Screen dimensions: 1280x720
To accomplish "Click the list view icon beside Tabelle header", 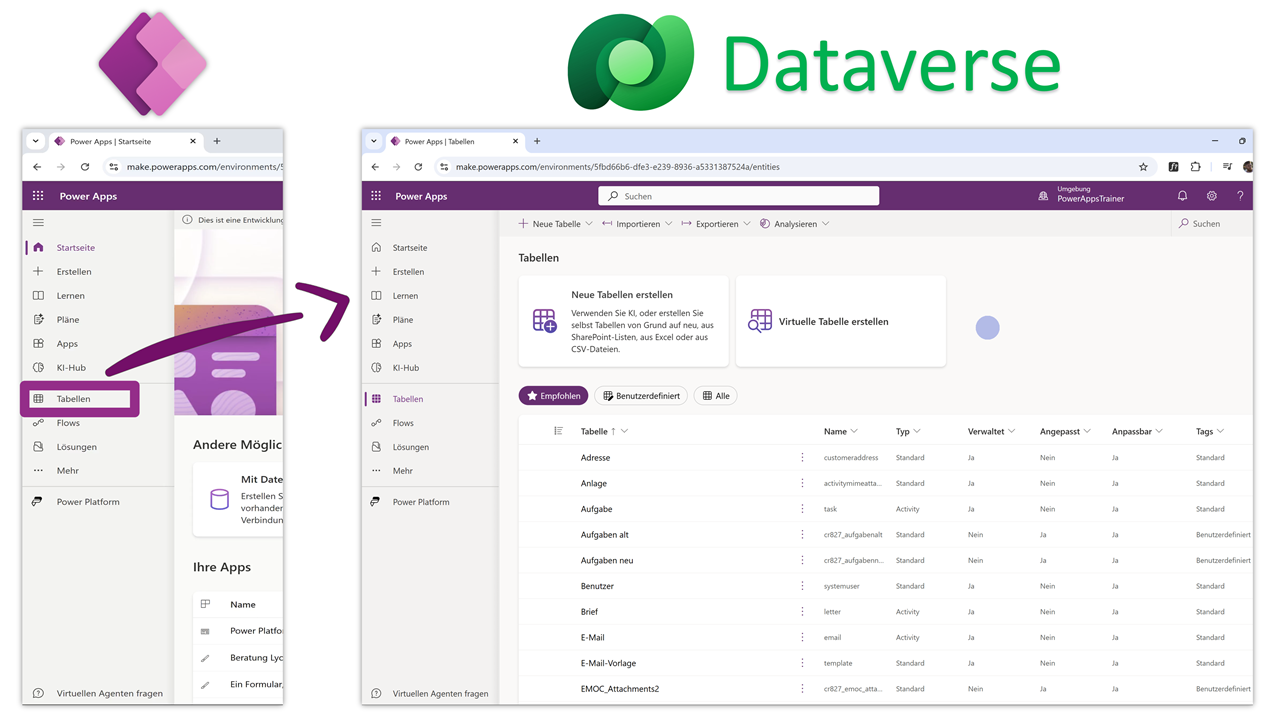I will tap(558, 431).
